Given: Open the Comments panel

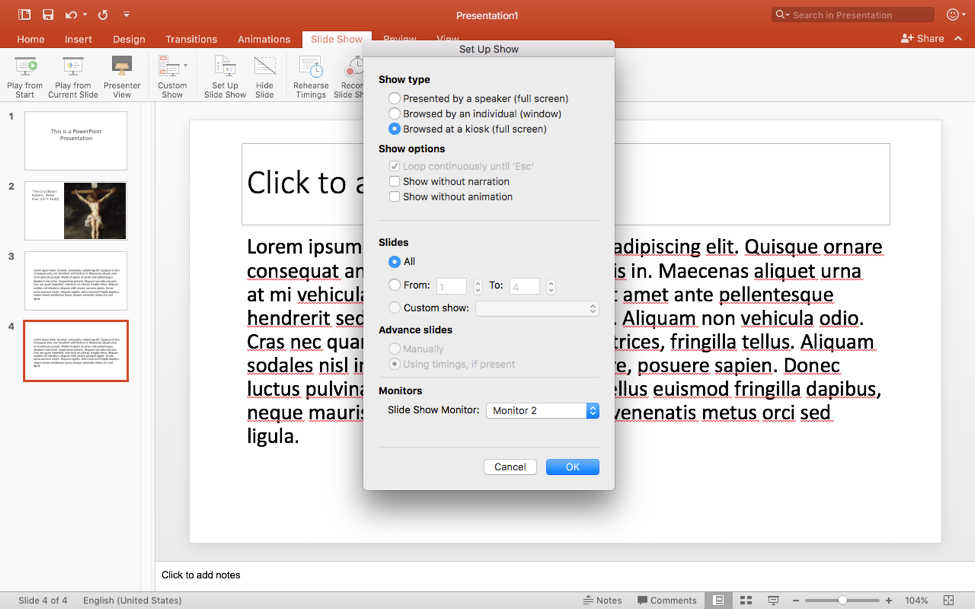Looking at the screenshot, I should (666, 600).
